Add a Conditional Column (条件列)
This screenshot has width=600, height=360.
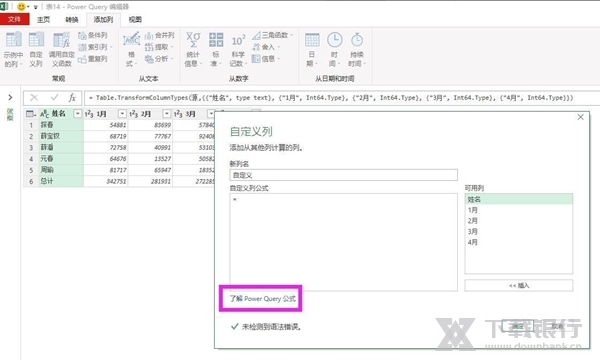tap(93, 36)
